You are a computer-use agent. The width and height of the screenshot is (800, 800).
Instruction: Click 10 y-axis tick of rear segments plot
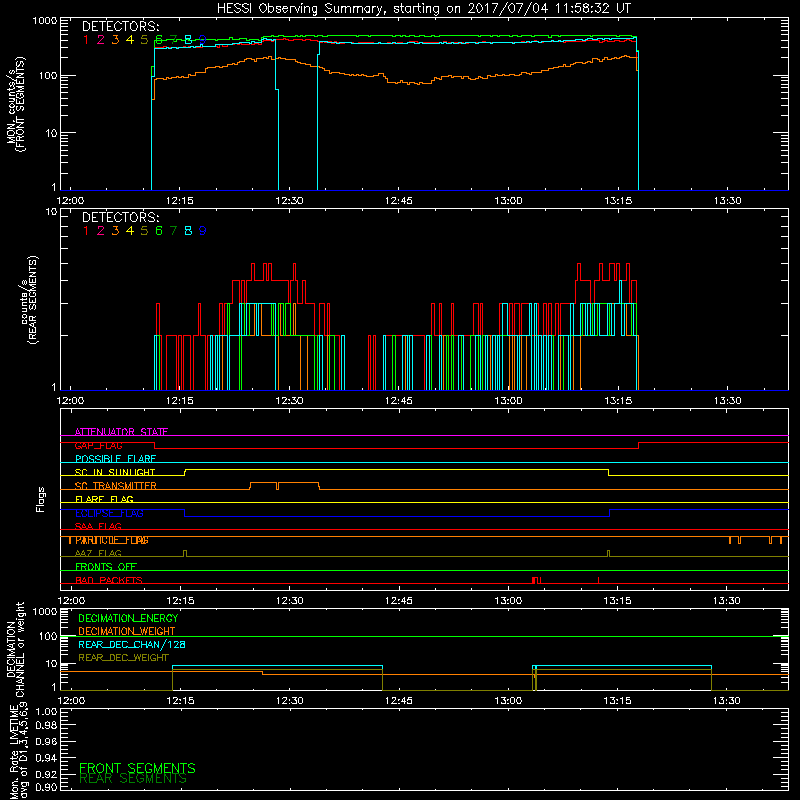(x=52, y=212)
